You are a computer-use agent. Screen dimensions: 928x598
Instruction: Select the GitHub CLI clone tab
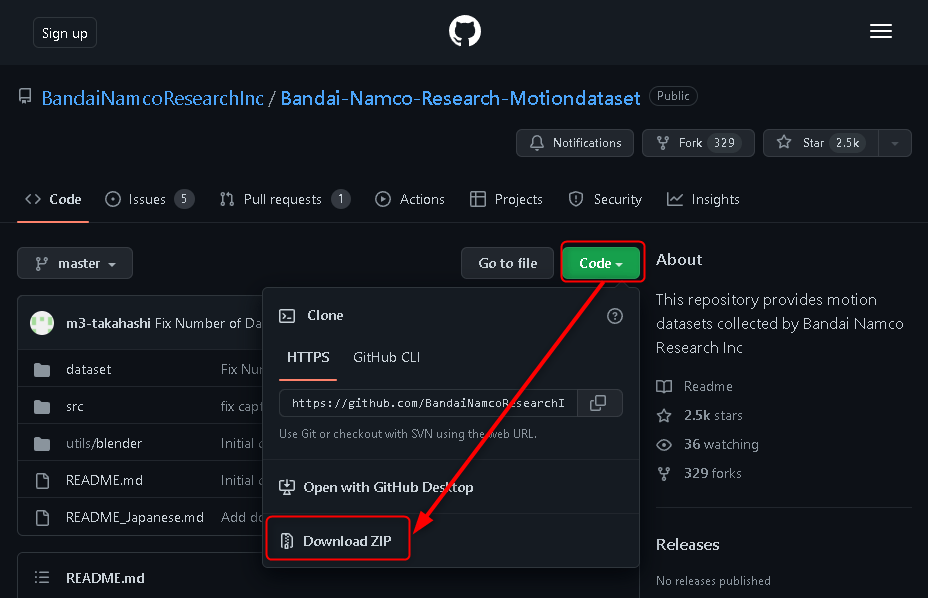pos(386,358)
